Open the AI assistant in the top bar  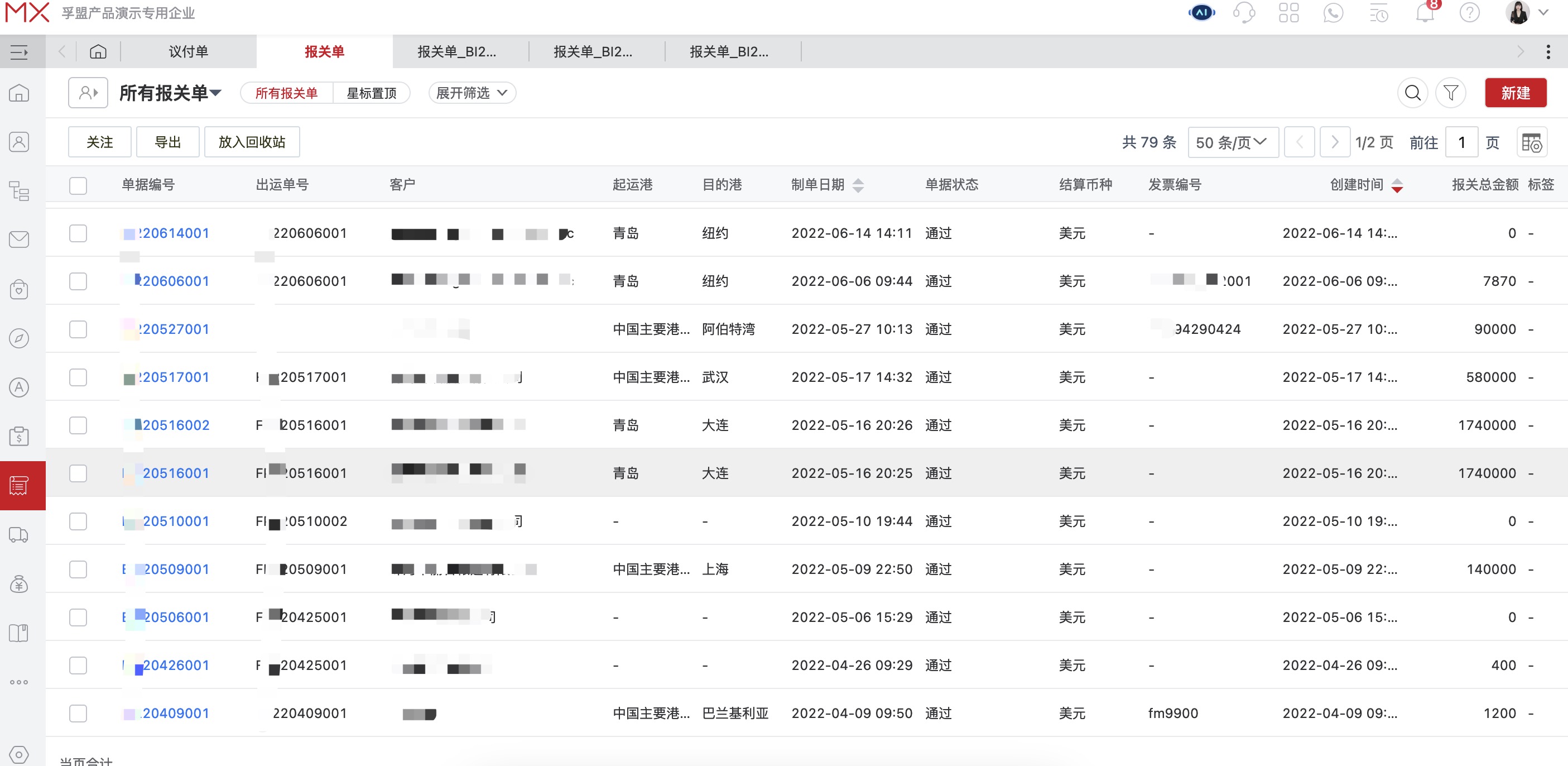click(1200, 12)
